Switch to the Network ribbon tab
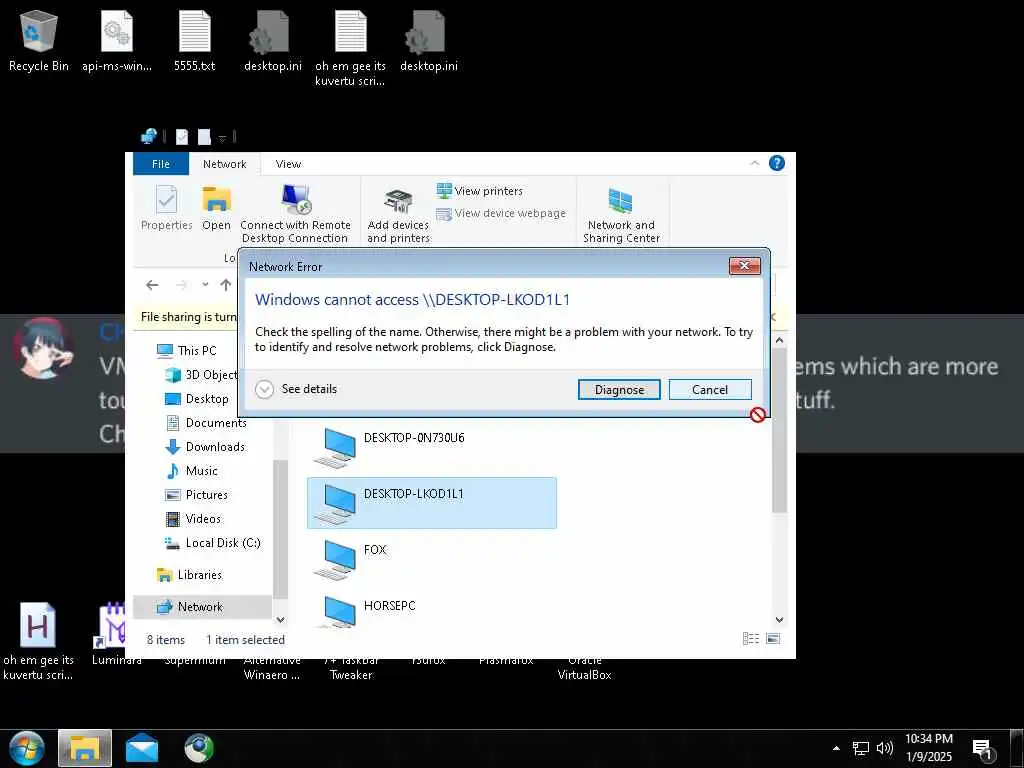This screenshot has width=1024, height=768. click(225, 164)
